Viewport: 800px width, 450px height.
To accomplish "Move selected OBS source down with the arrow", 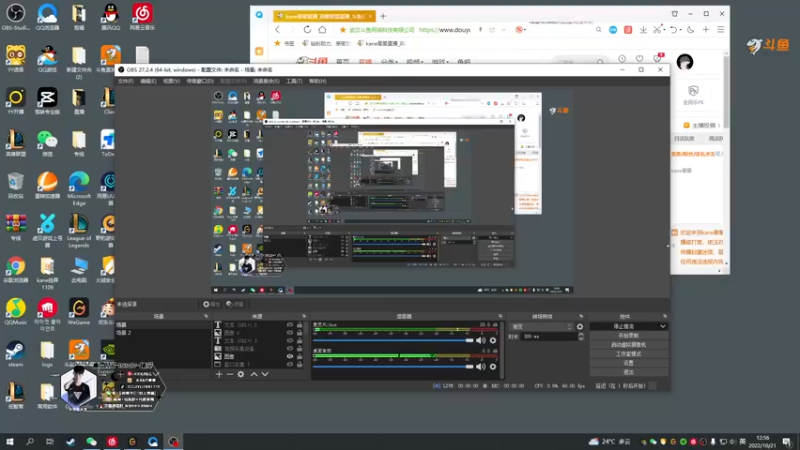I will pyautogui.click(x=265, y=374).
